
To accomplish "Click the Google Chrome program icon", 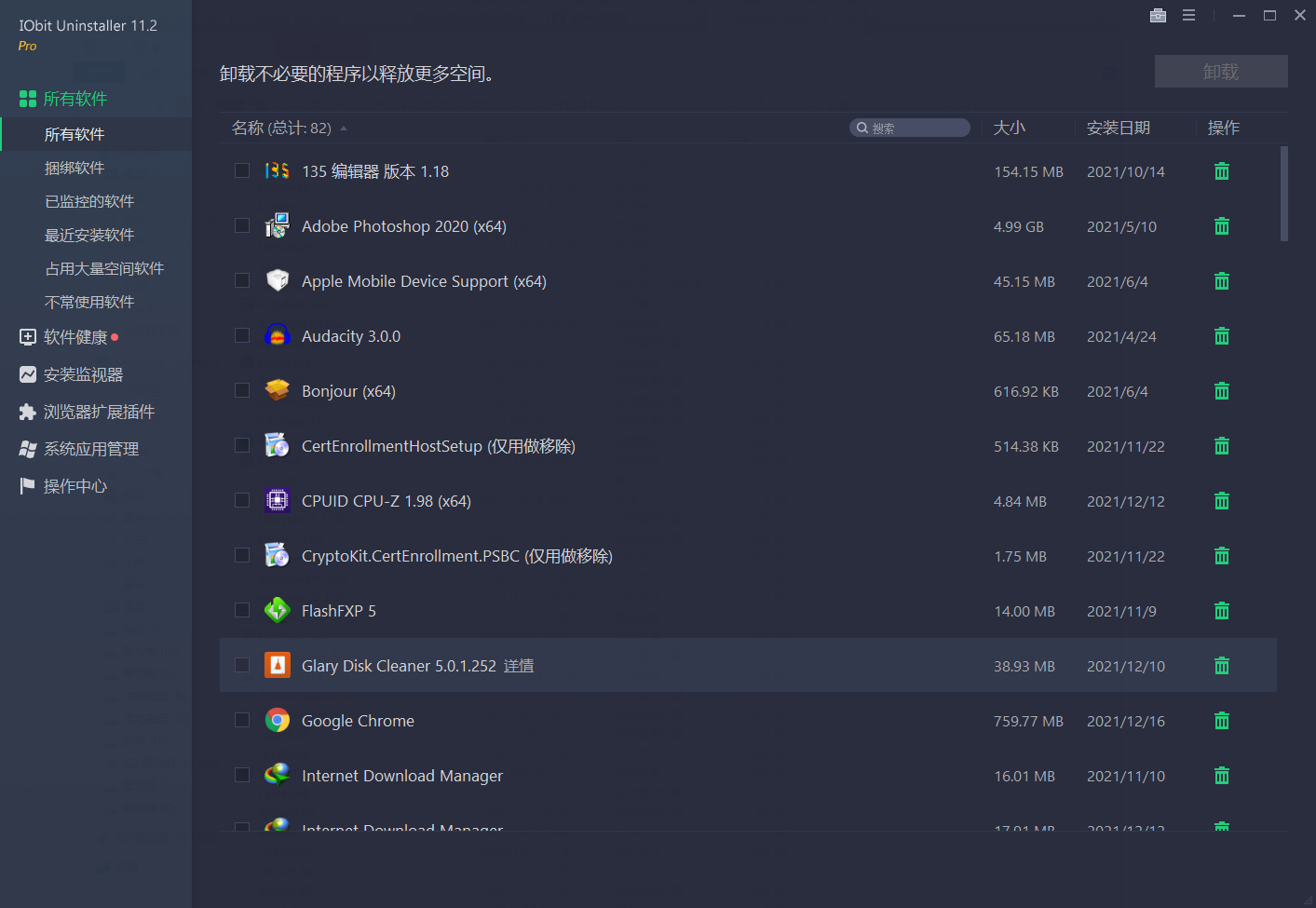I will coord(277,721).
